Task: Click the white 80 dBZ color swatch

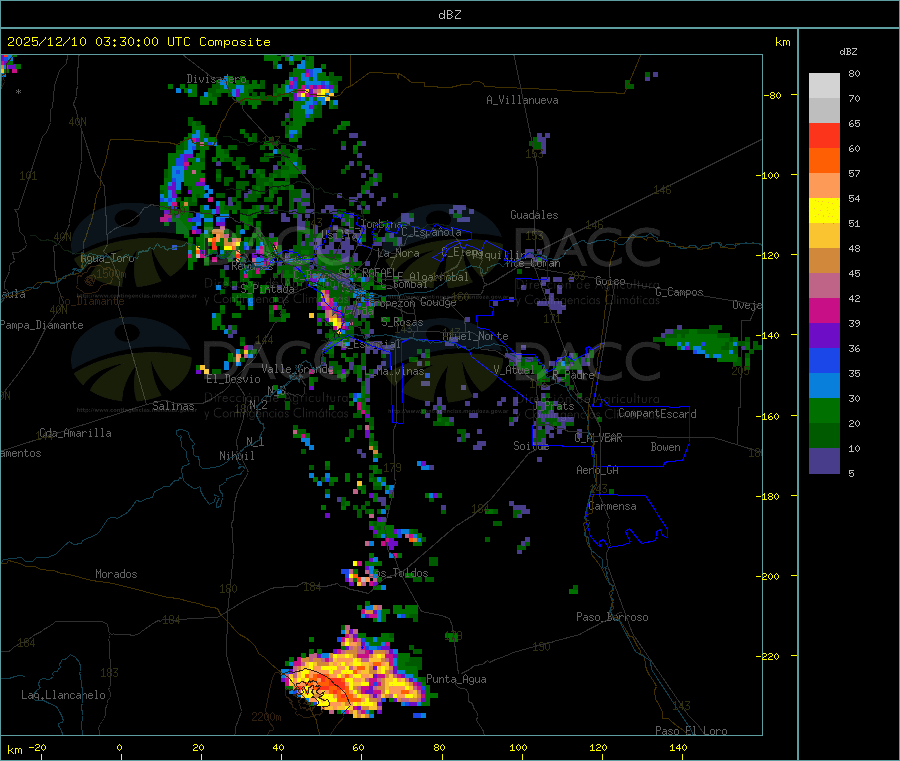Action: (824, 86)
